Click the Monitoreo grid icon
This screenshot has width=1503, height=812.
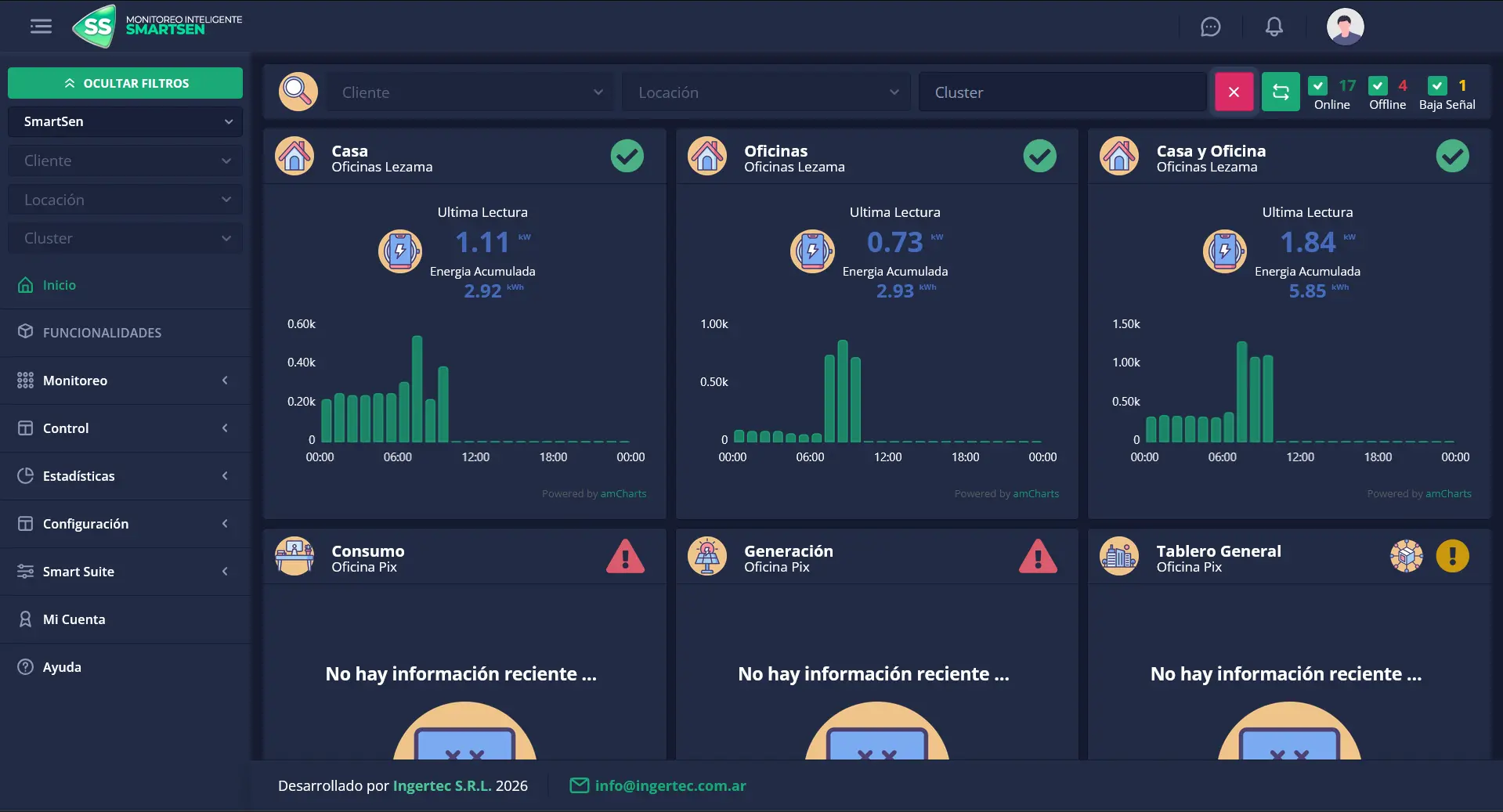pyautogui.click(x=25, y=381)
